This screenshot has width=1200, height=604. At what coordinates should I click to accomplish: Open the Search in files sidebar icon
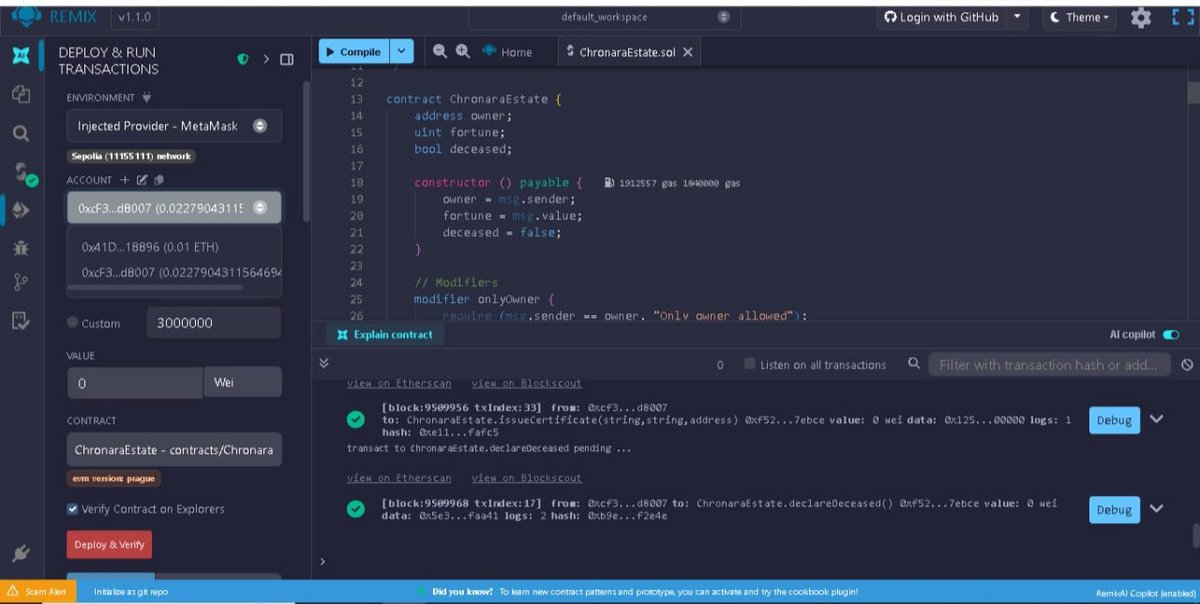(21, 133)
